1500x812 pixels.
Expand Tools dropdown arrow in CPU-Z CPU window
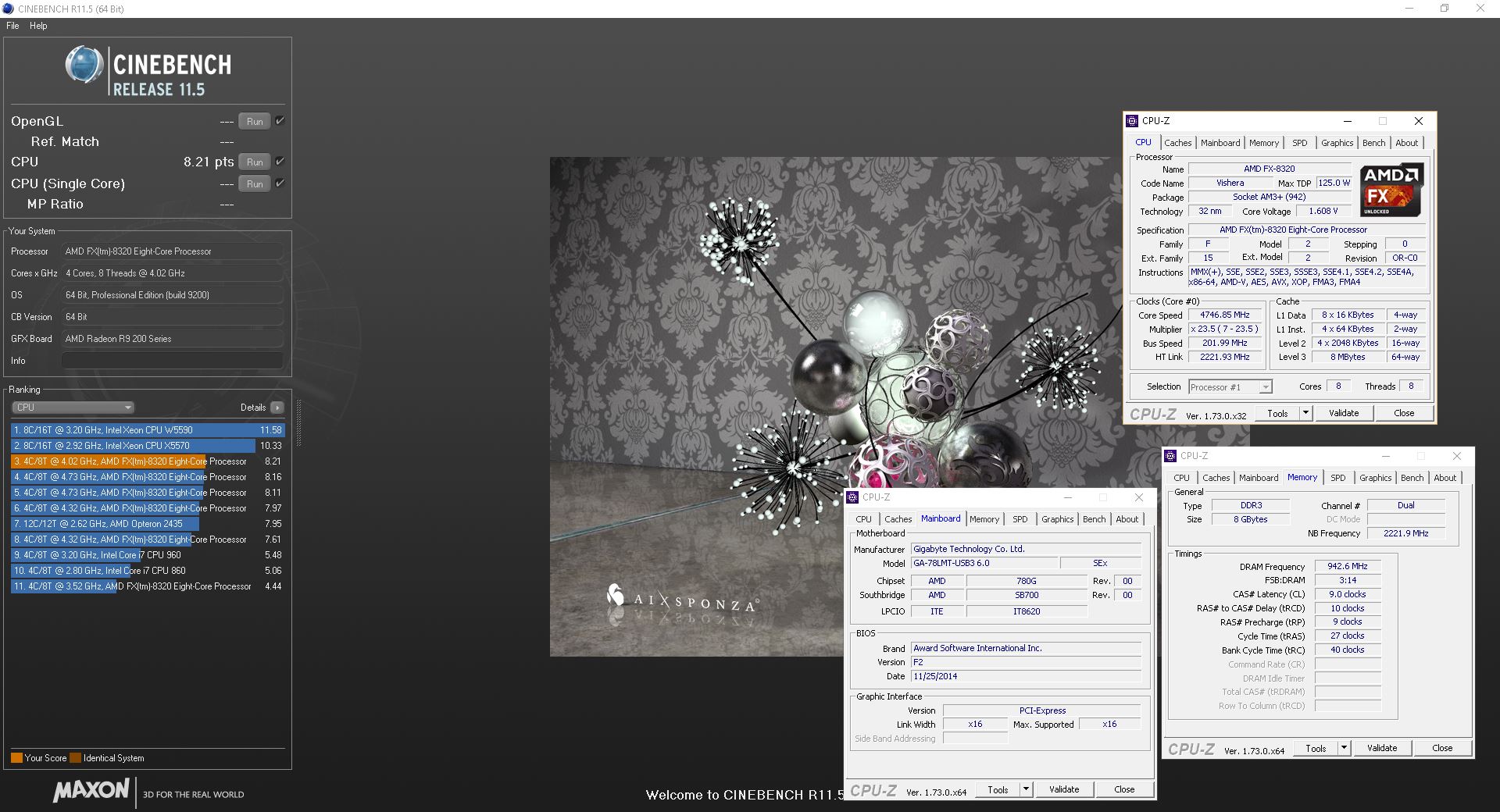(1305, 413)
